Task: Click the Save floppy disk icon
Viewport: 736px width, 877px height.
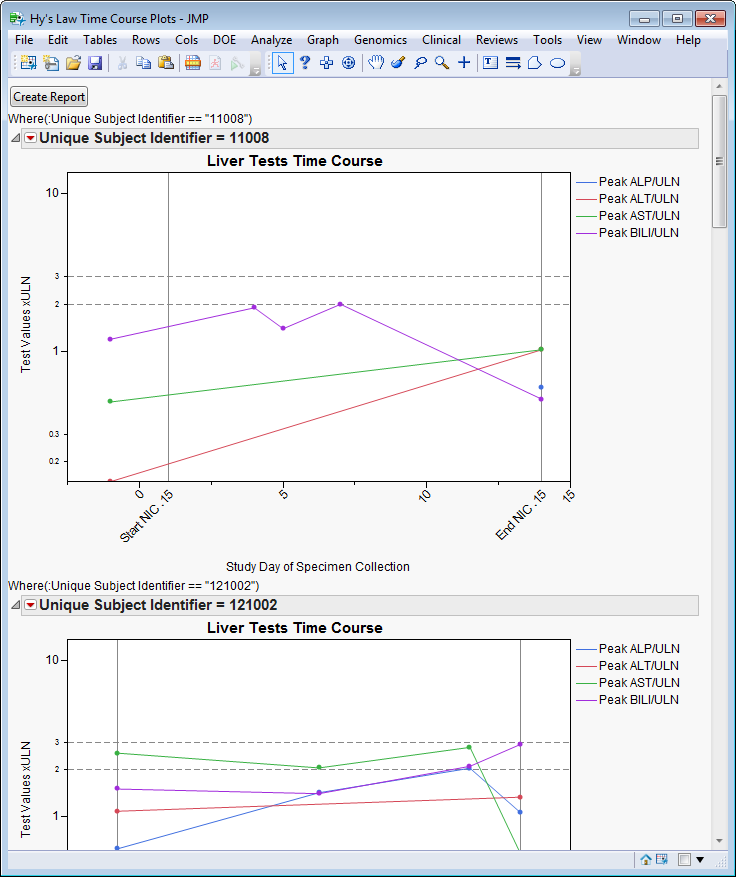Action: pos(95,63)
